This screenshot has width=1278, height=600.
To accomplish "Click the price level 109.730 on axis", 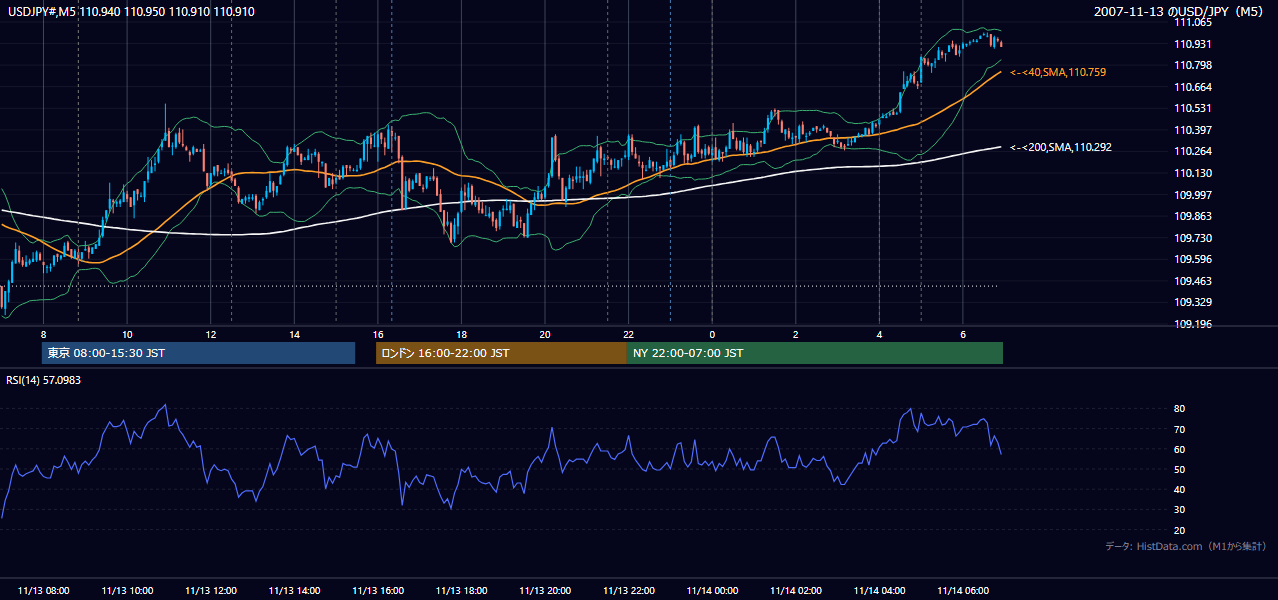I will pos(1193,238).
